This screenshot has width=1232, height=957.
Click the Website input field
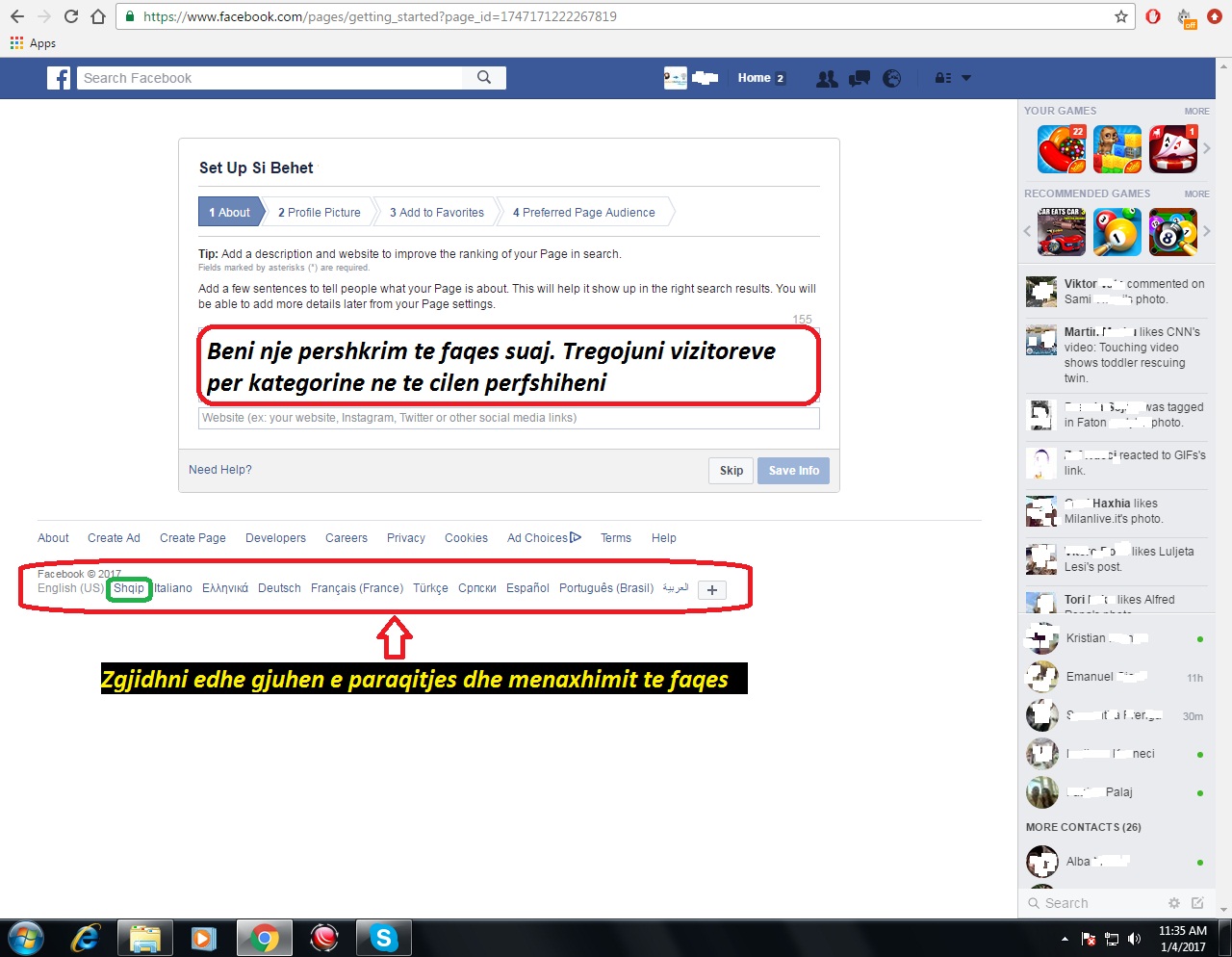pos(509,418)
